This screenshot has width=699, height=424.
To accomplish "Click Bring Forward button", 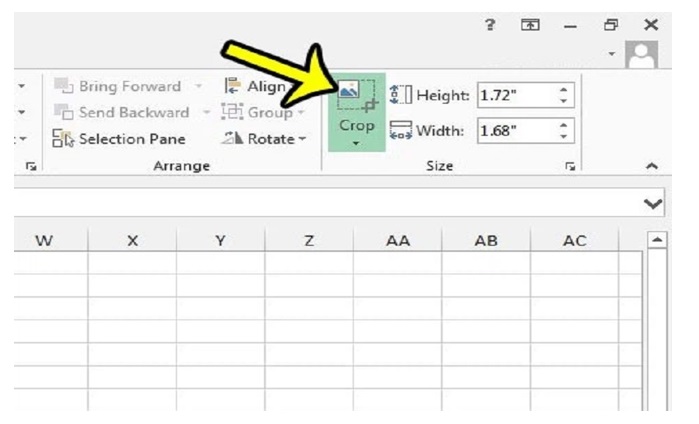I will 120,87.
